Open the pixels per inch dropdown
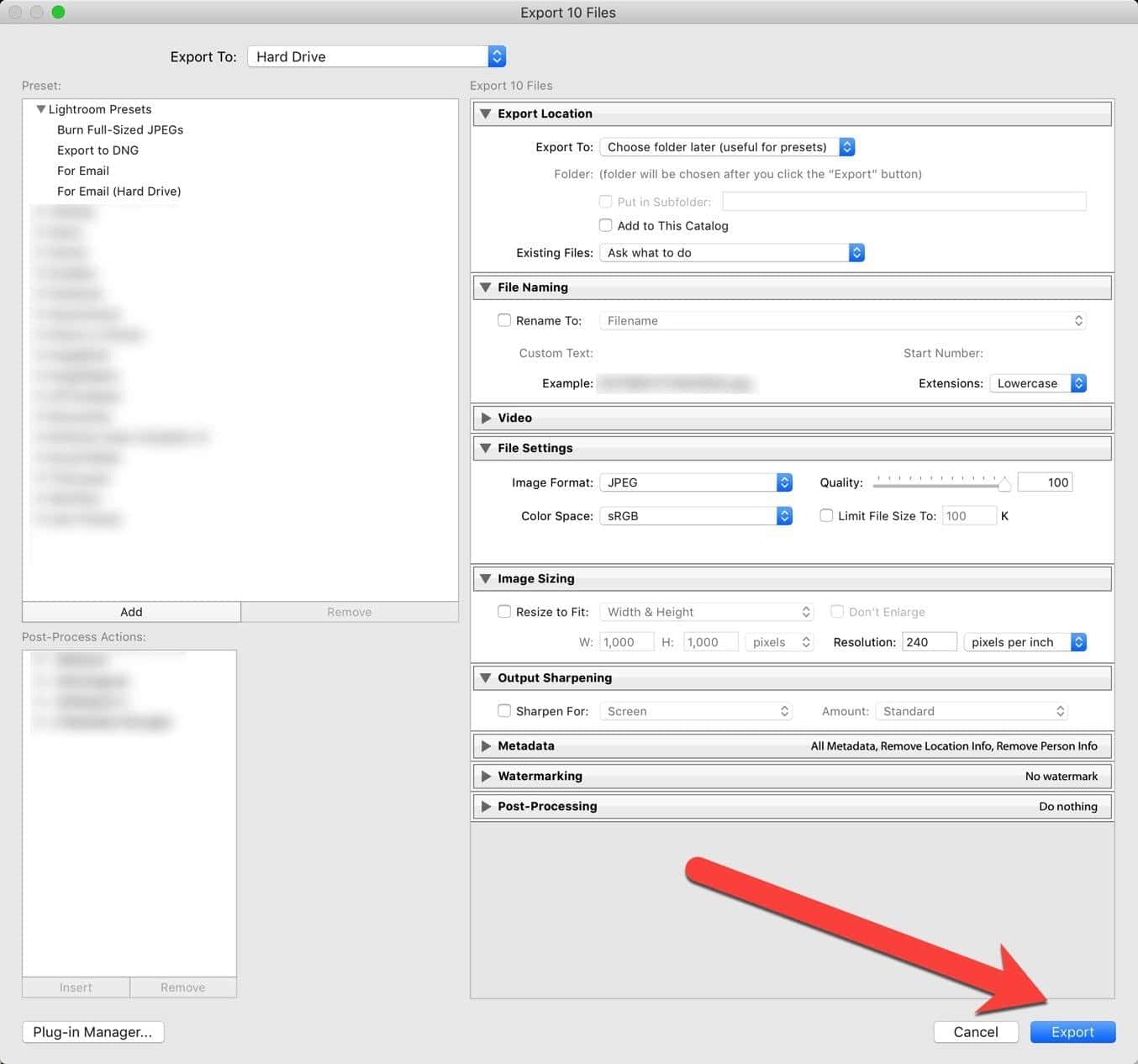 click(1025, 642)
